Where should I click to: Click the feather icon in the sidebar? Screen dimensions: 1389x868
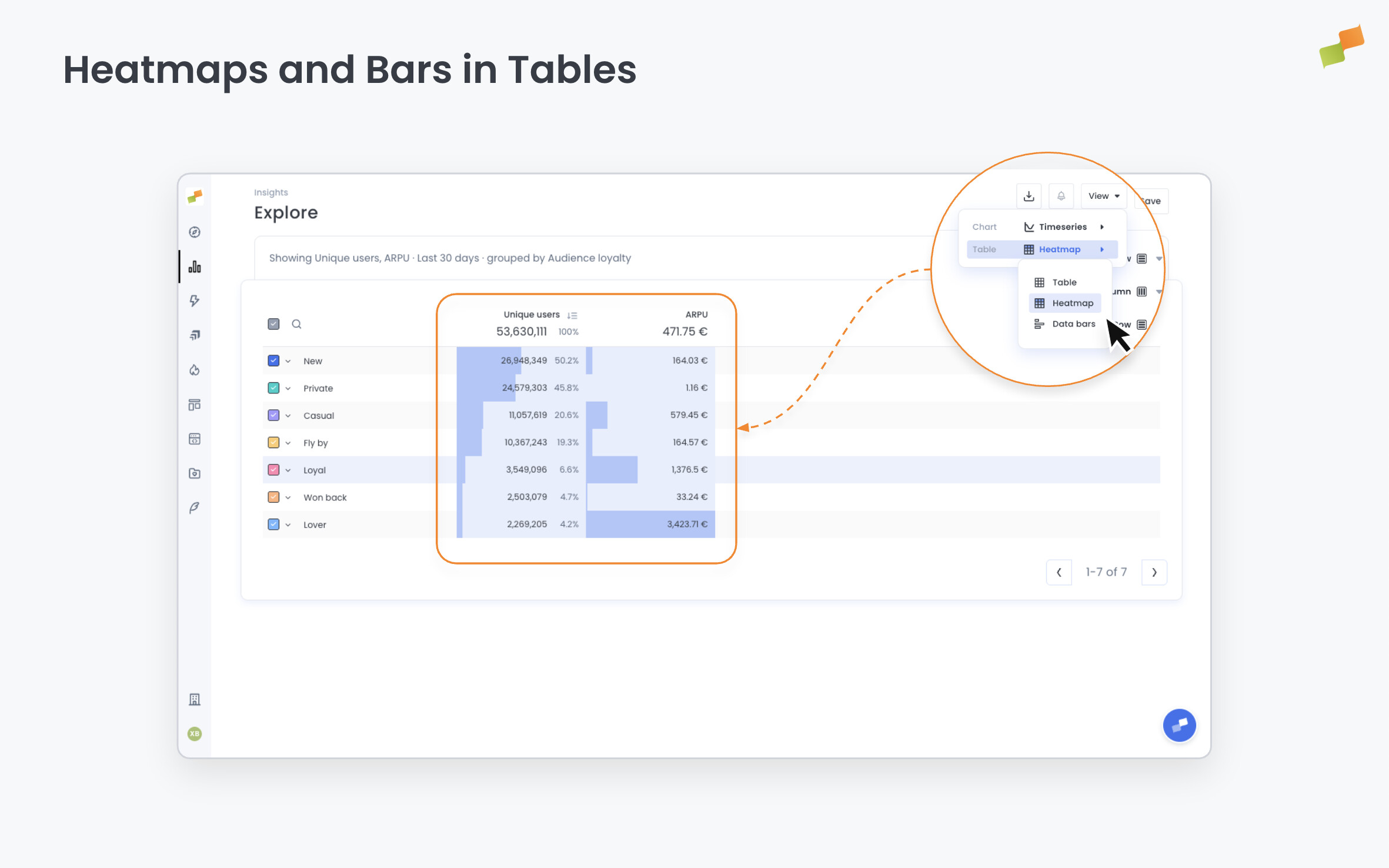(x=194, y=508)
